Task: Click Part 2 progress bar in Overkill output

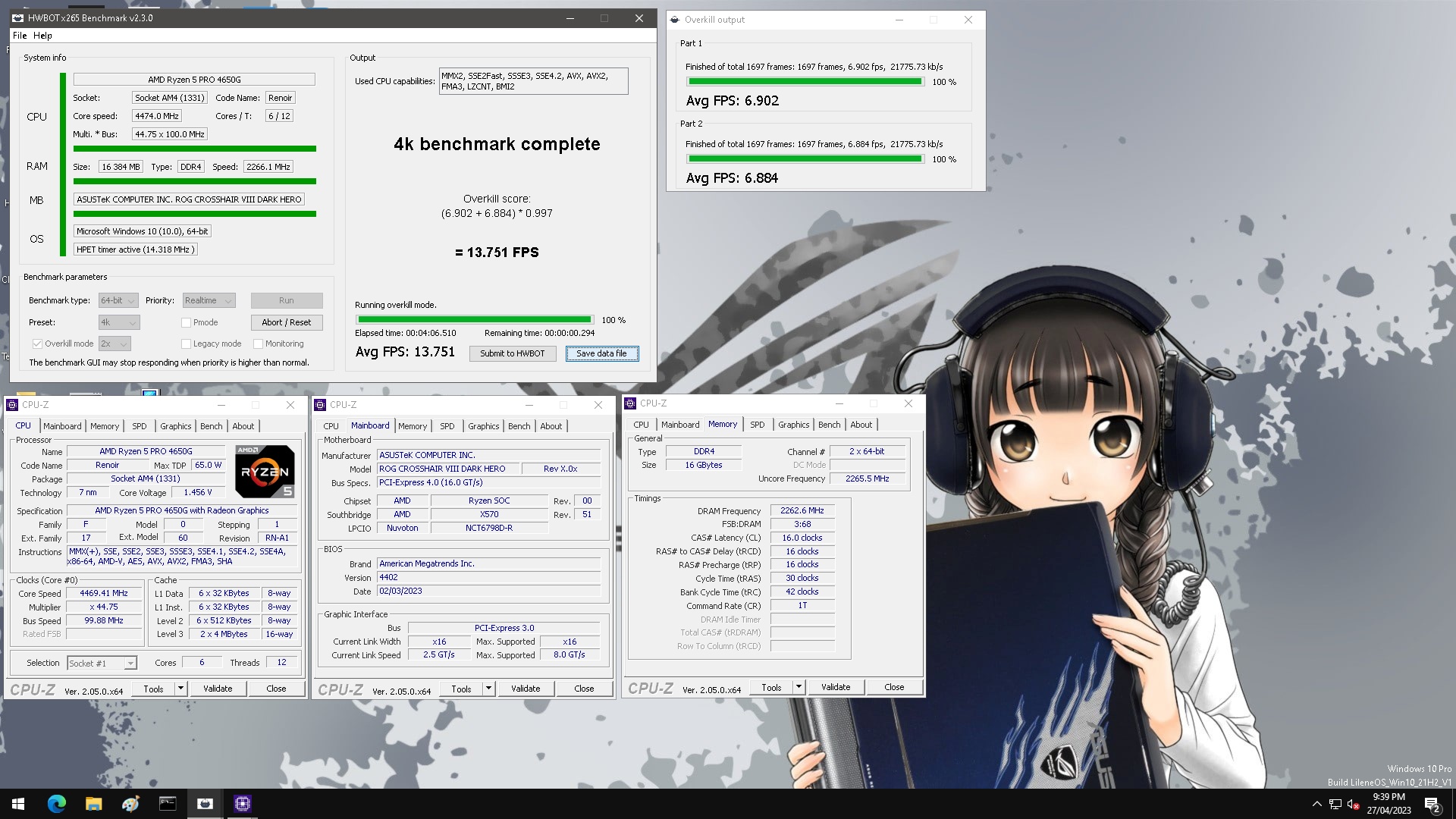Action: [805, 158]
